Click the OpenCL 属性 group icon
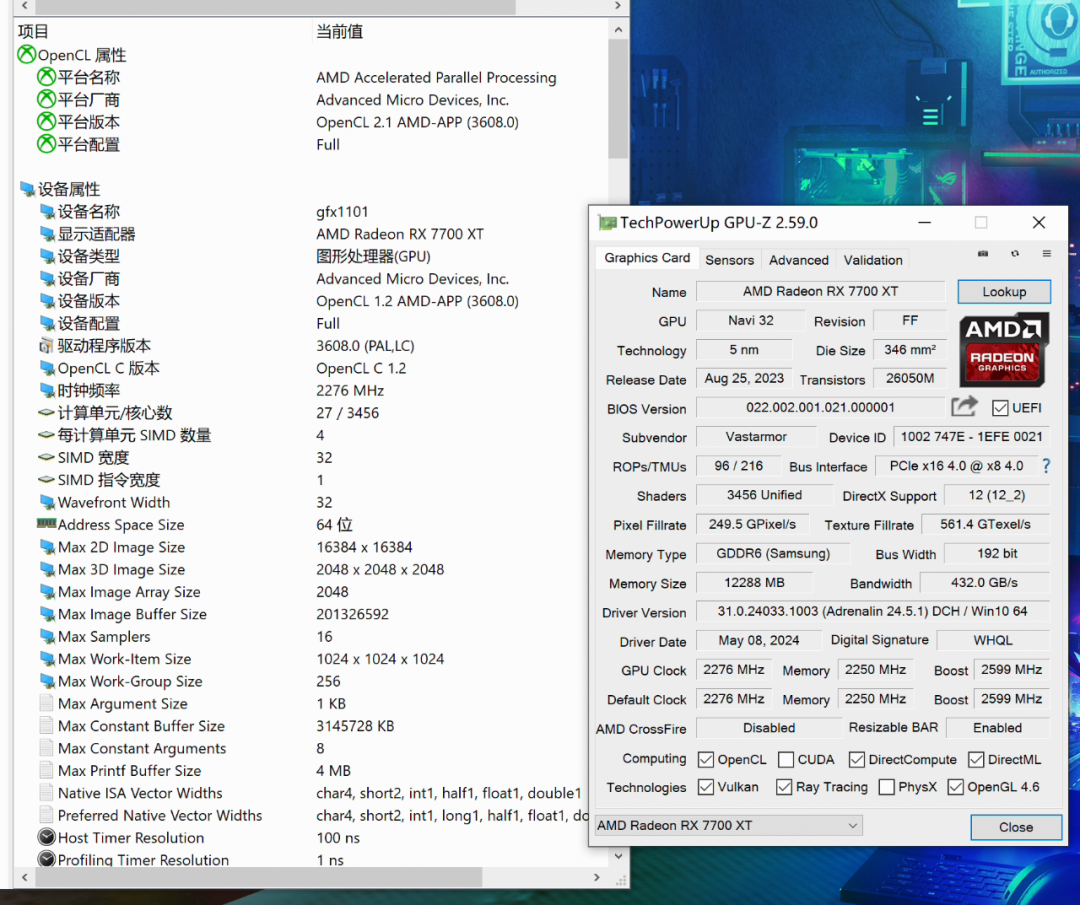The width and height of the screenshot is (1080, 905). (26, 54)
